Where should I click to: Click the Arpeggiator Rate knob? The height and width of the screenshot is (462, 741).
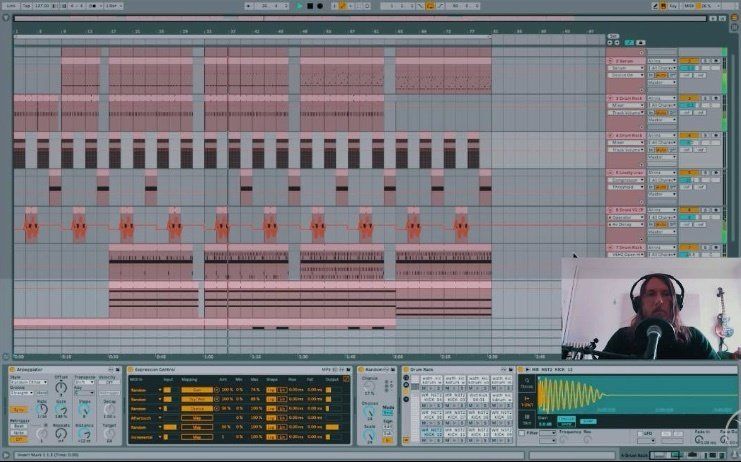[42, 410]
